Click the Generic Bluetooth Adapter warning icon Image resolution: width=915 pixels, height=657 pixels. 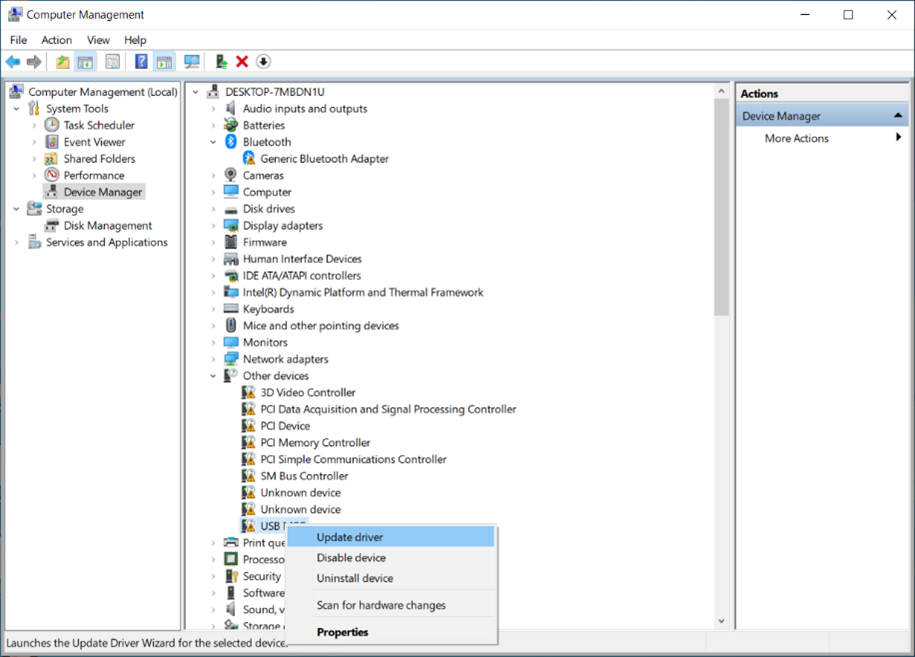point(249,158)
